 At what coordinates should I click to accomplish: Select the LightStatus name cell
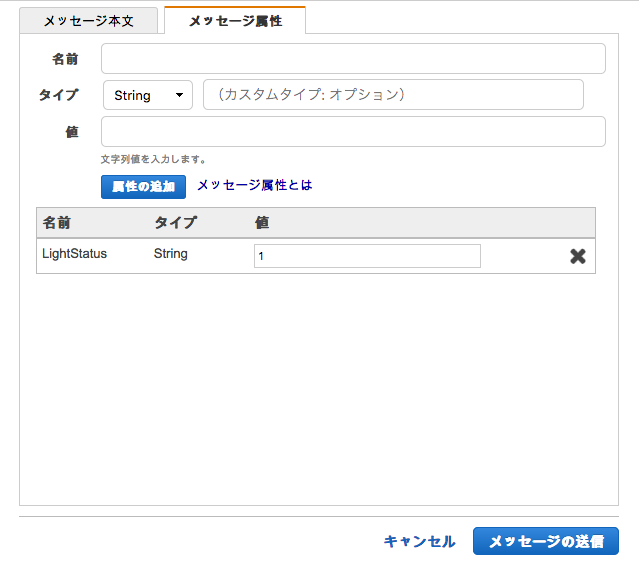[74, 254]
